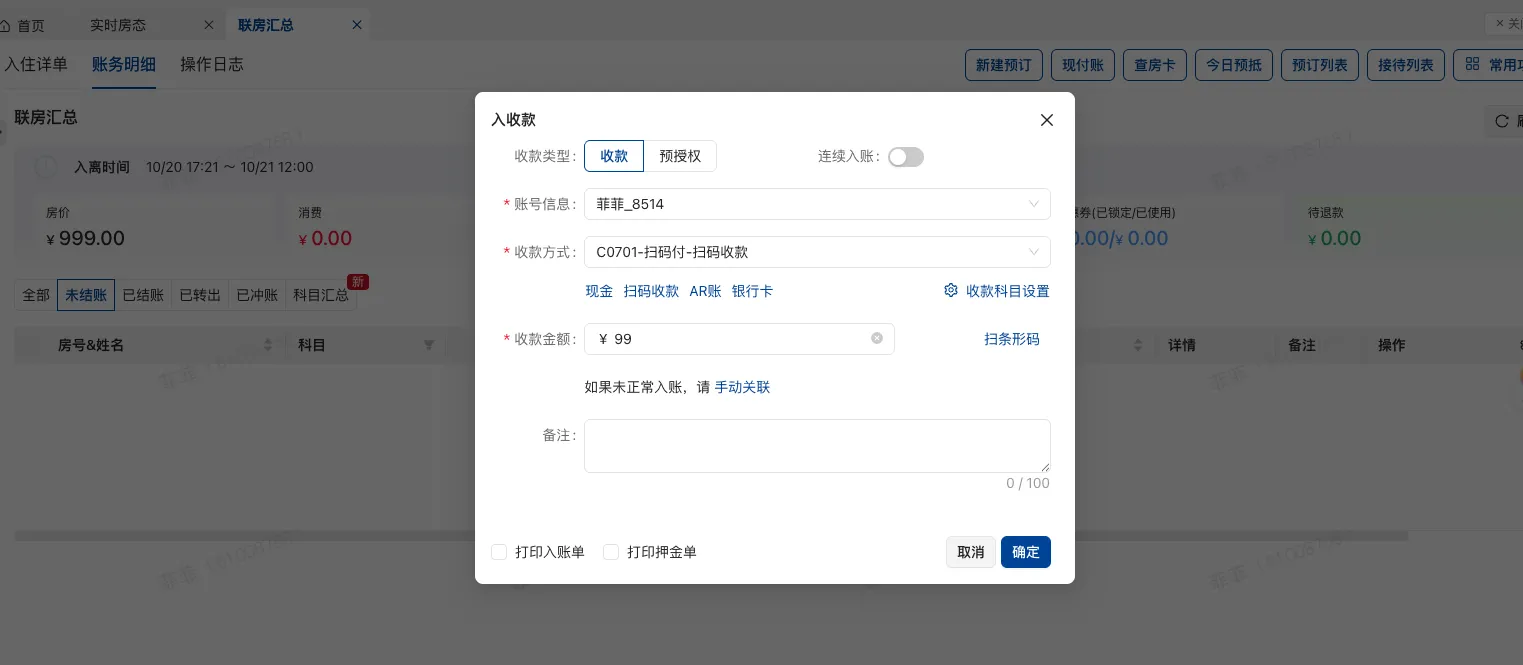The height and width of the screenshot is (665, 1523).
Task: Click the 常用项 grid icon in the toolbar
Action: [x=1473, y=64]
